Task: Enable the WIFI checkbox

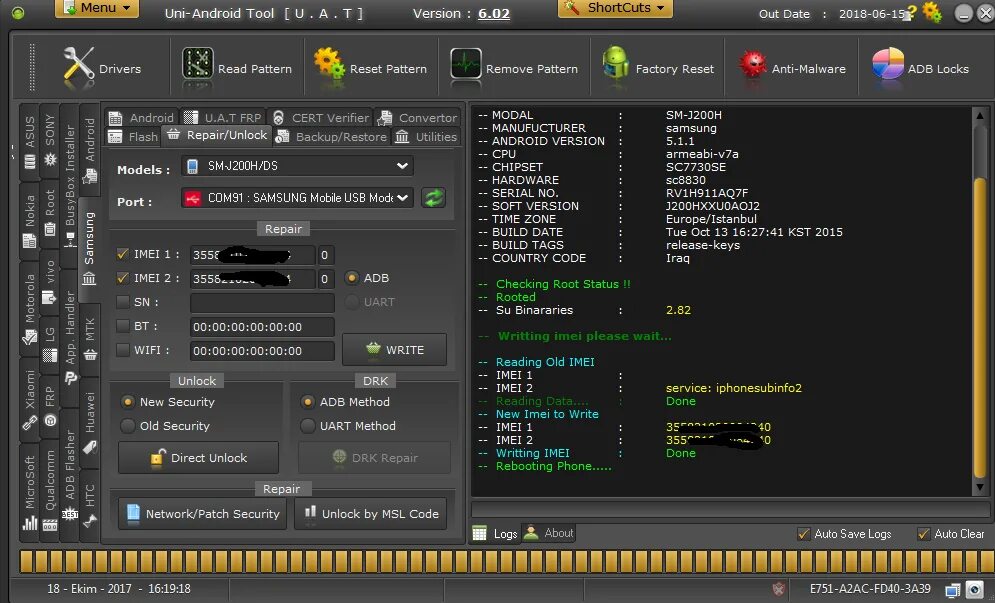Action: click(123, 350)
